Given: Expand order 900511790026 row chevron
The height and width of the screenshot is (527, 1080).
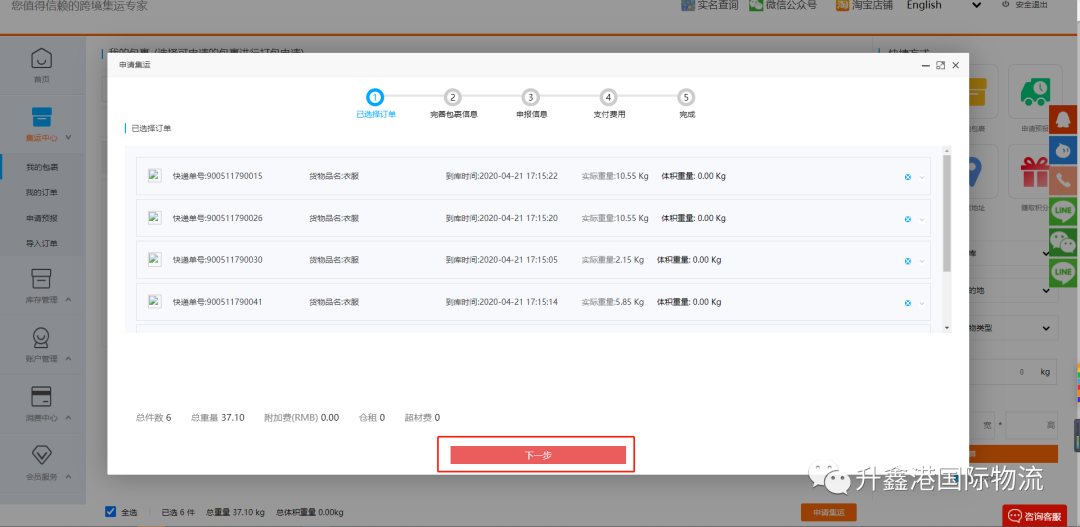Looking at the screenshot, I should click(x=922, y=220).
